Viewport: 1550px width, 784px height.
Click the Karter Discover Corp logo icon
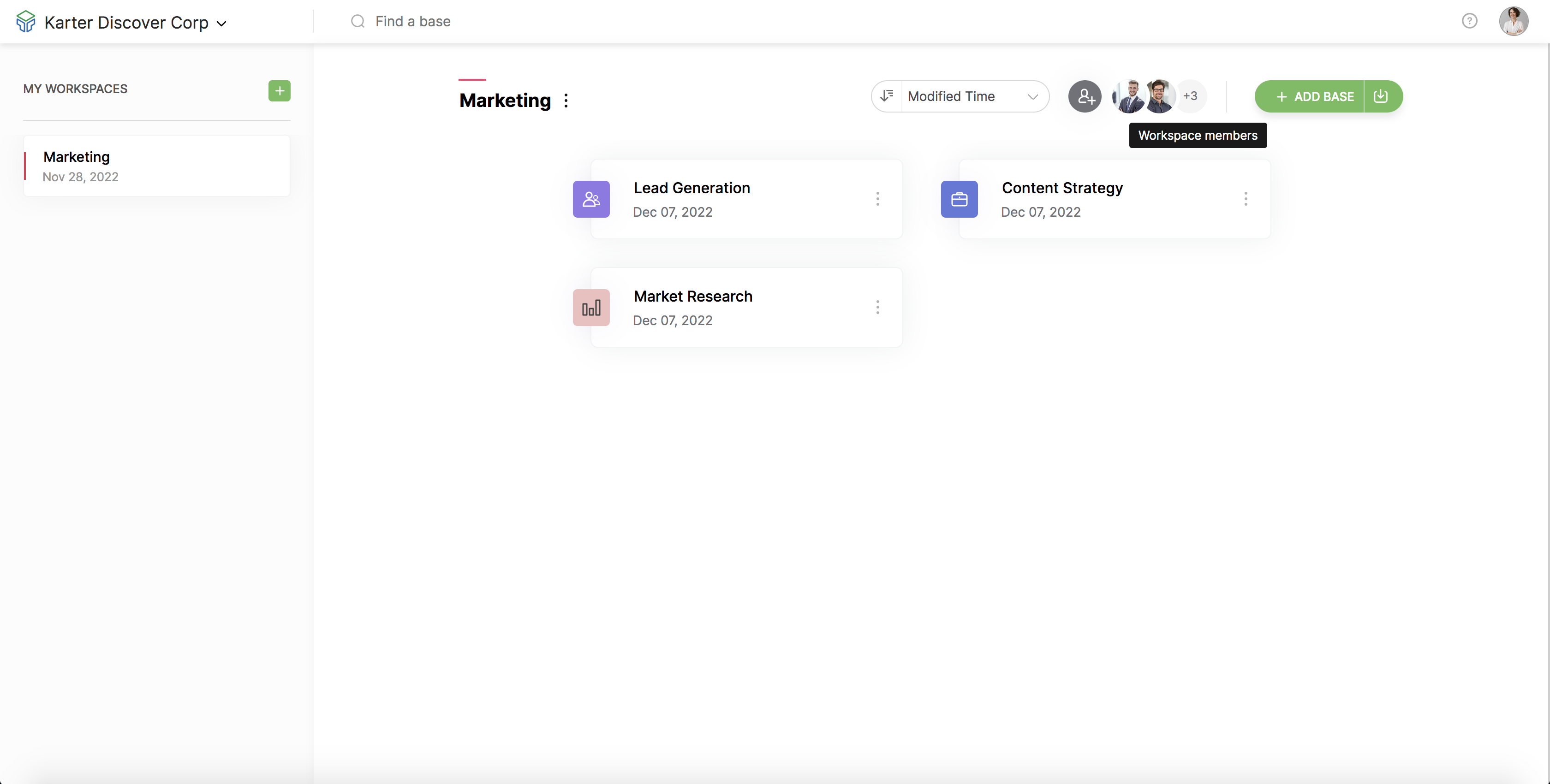tap(26, 22)
